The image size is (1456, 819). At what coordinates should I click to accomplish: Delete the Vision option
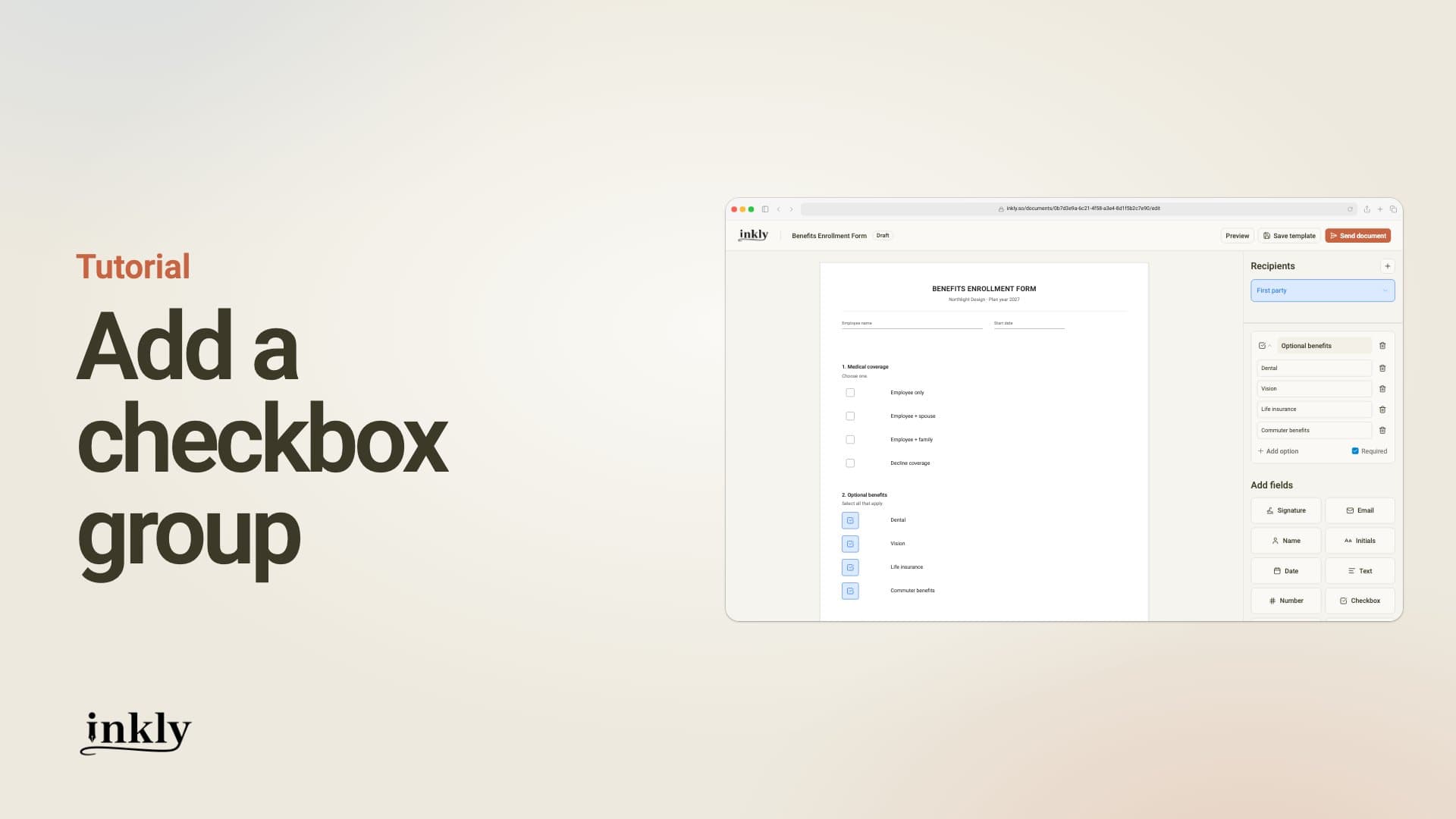[x=1382, y=389]
